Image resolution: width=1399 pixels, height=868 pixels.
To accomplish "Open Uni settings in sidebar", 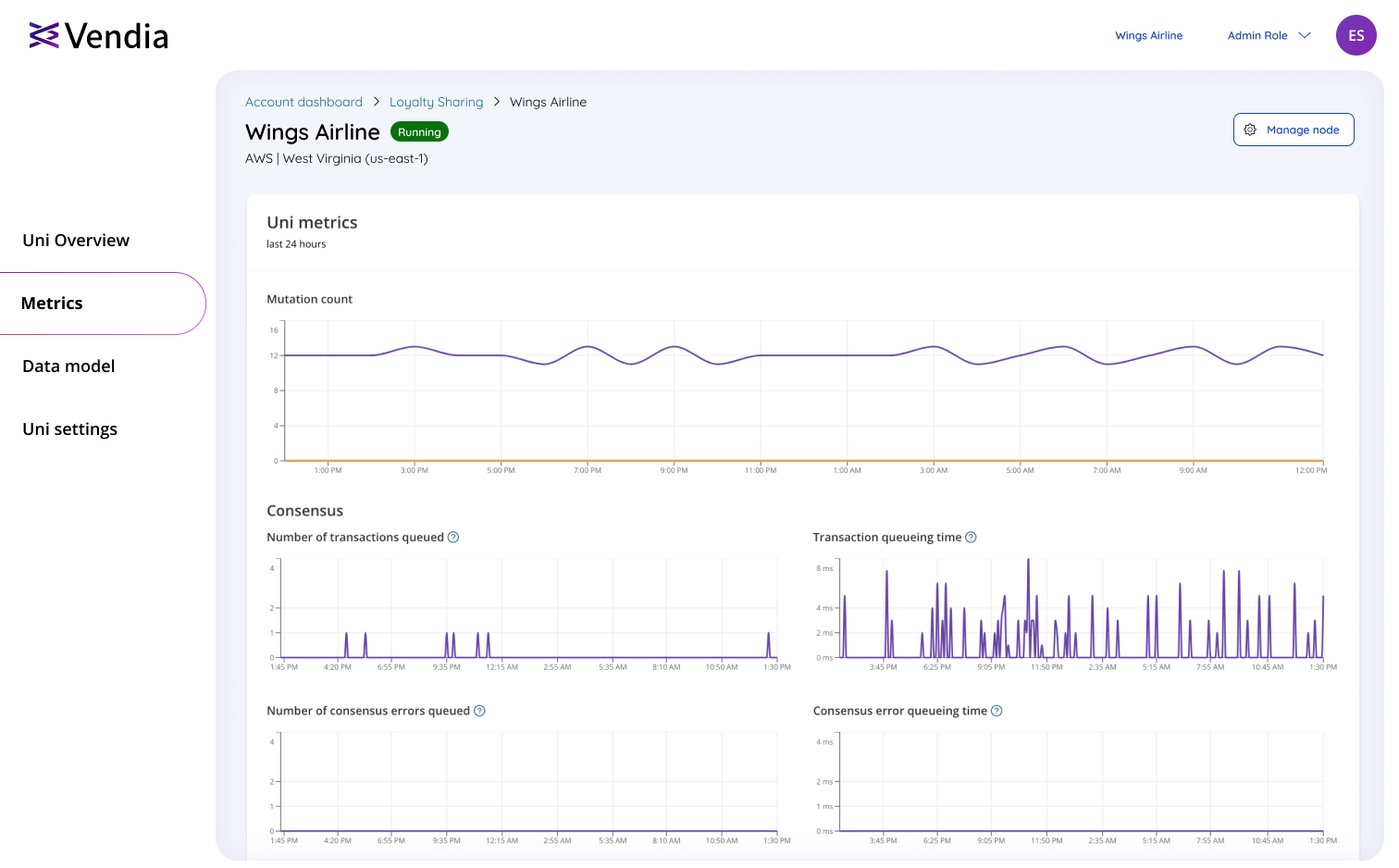I will [69, 429].
